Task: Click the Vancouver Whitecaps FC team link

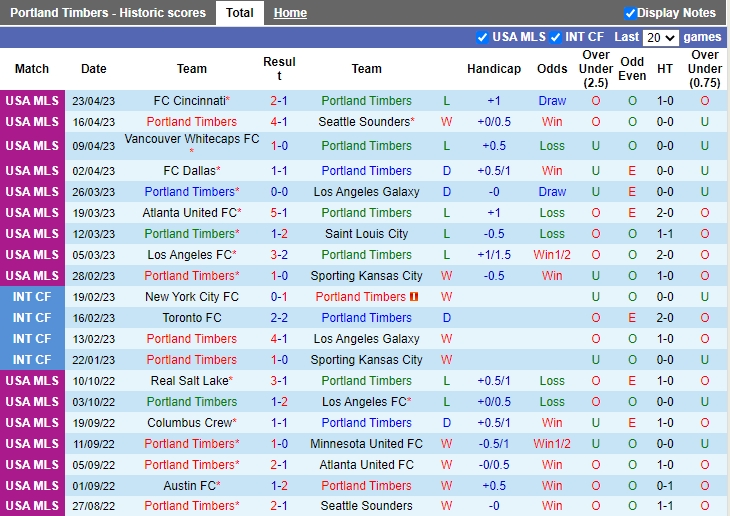Action: [x=191, y=139]
